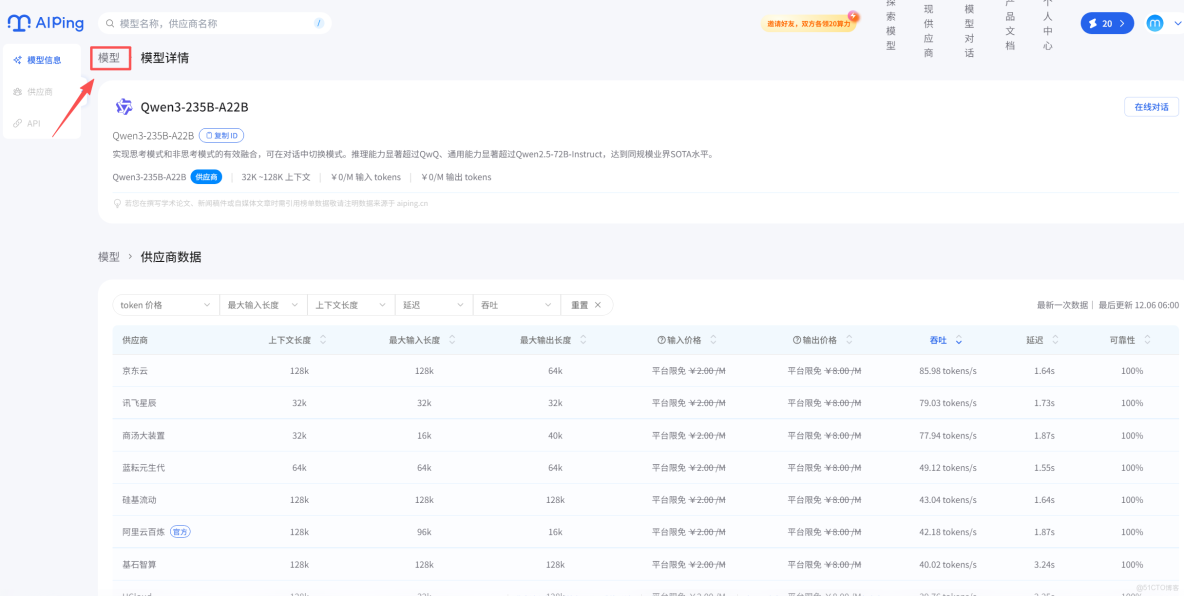Click the 模型 breadcrumb link
Image resolution: width=1184 pixels, height=596 pixels.
(110, 57)
